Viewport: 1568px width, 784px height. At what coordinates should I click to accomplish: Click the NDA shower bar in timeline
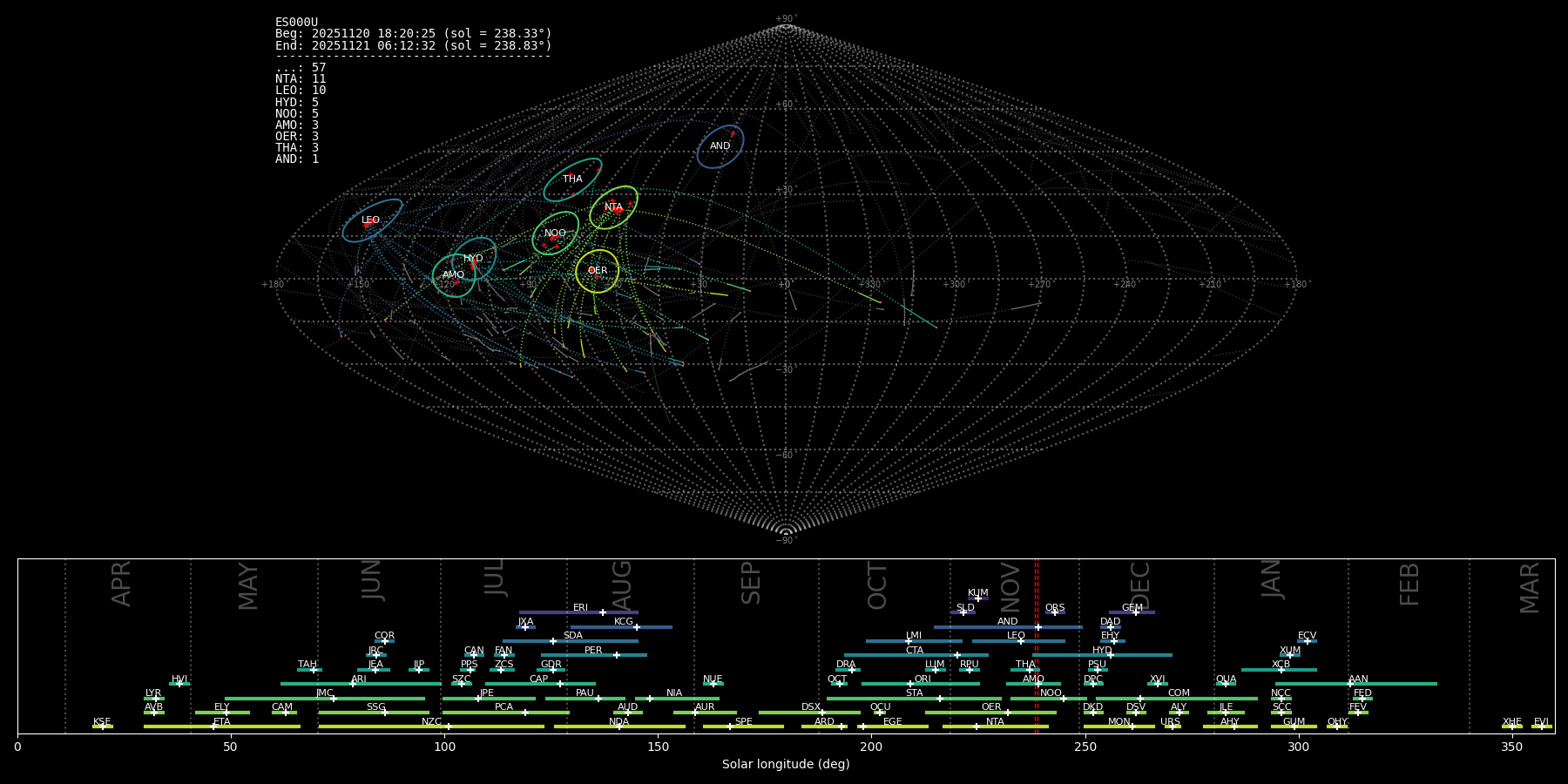pos(619,727)
